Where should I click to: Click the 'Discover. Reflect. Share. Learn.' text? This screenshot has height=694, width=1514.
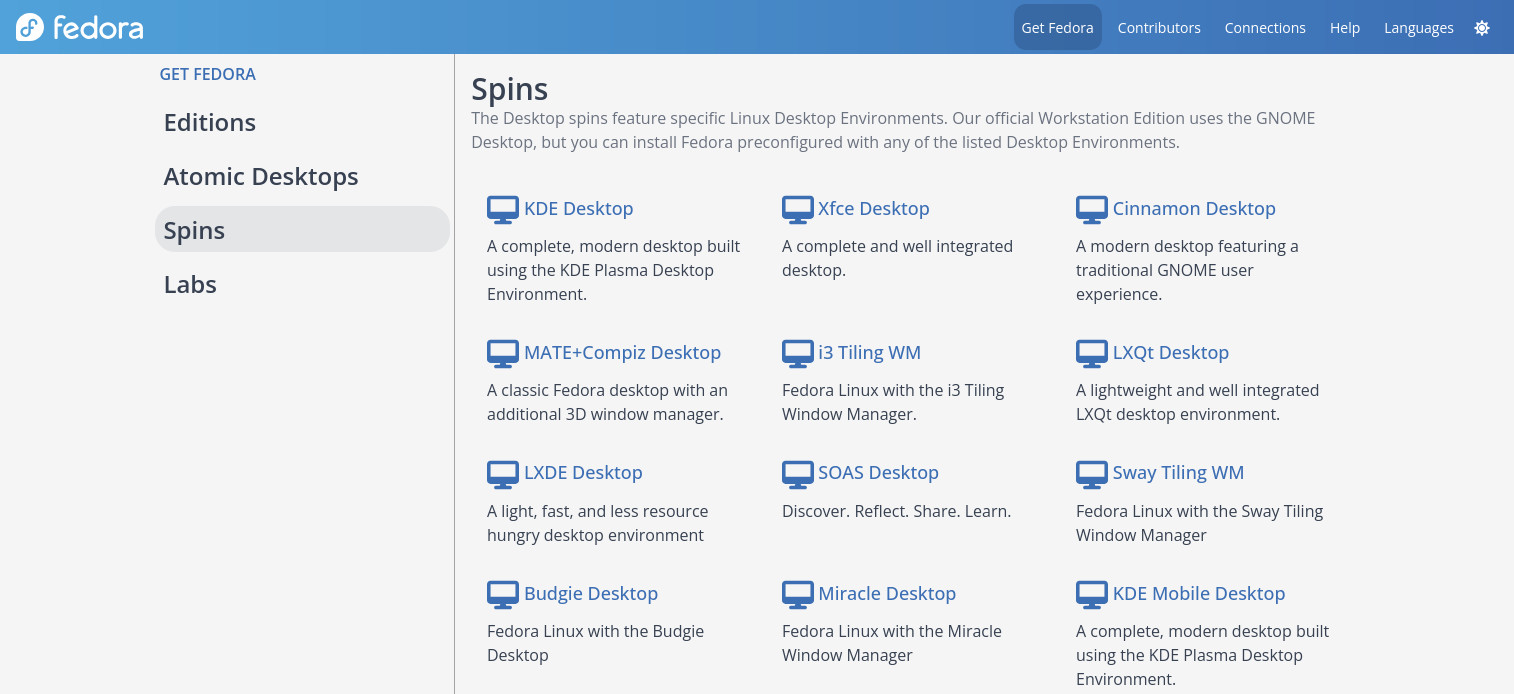click(896, 511)
